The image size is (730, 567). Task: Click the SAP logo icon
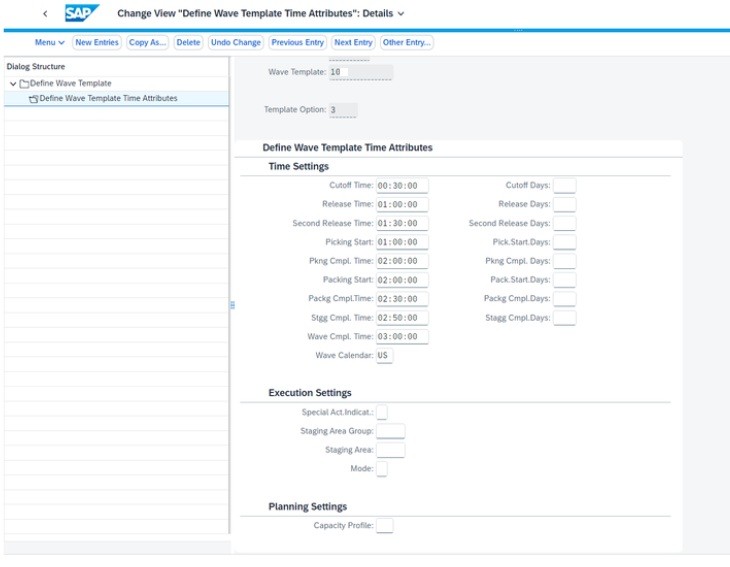82,14
